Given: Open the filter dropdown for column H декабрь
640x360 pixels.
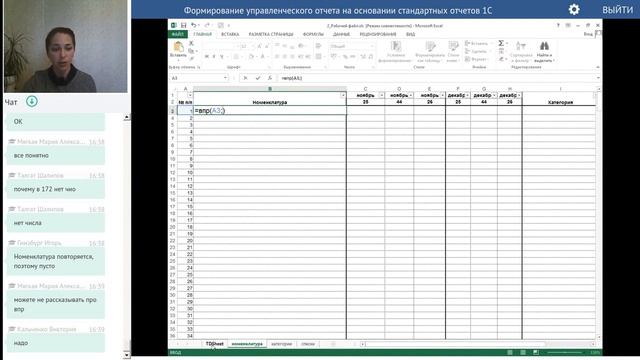Looking at the screenshot, I should [519, 95].
